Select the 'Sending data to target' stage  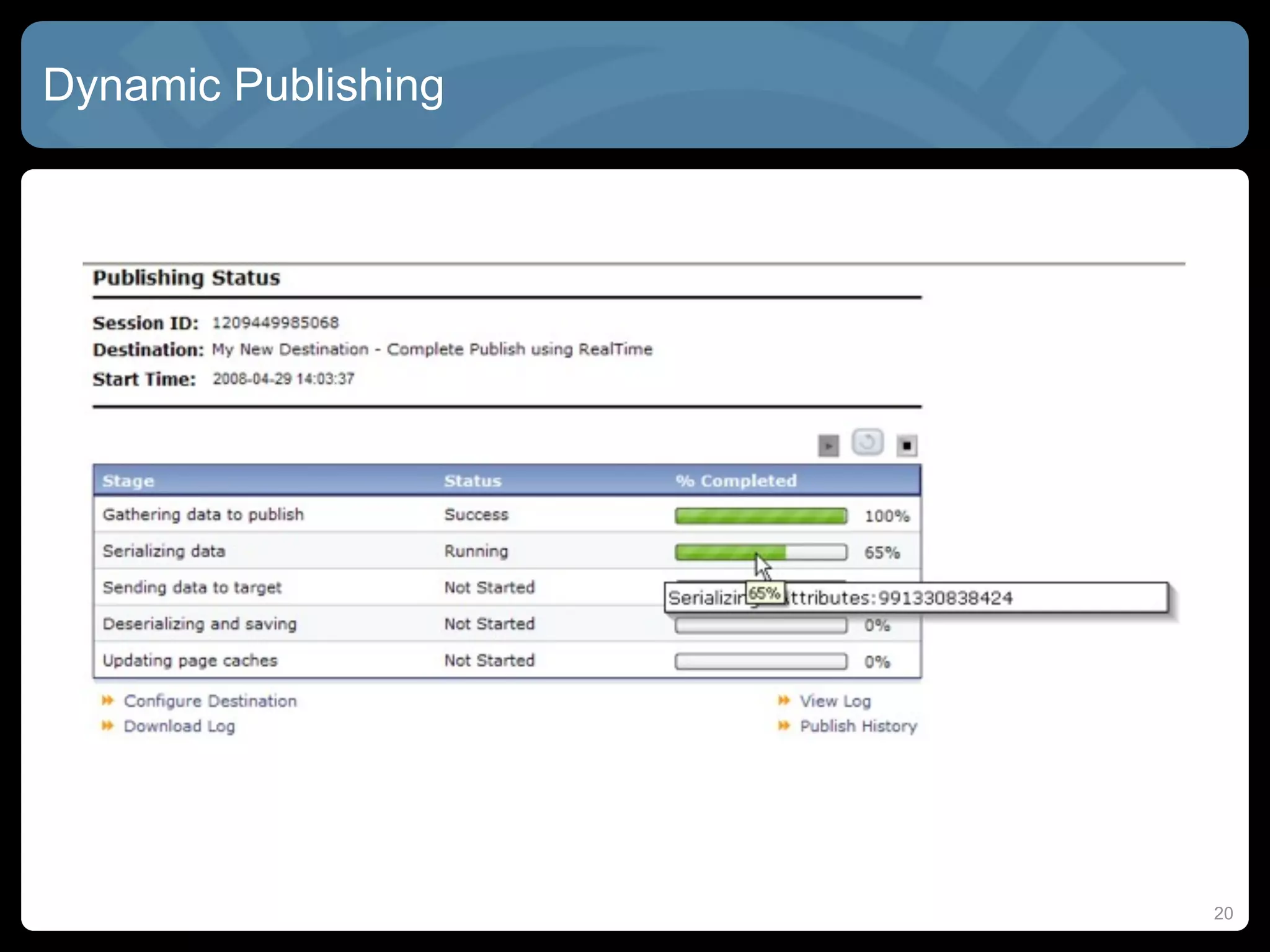pos(192,588)
